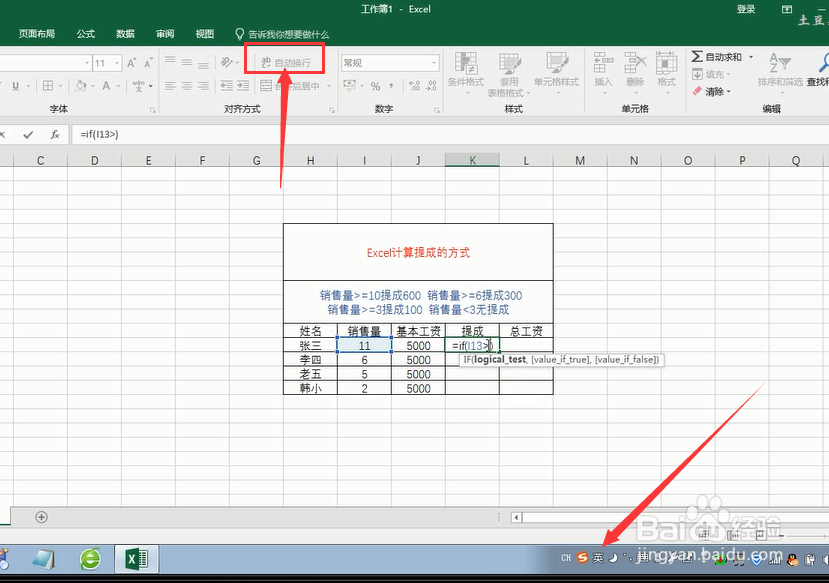Open the Fill Color dropdown arrow

coord(93,86)
